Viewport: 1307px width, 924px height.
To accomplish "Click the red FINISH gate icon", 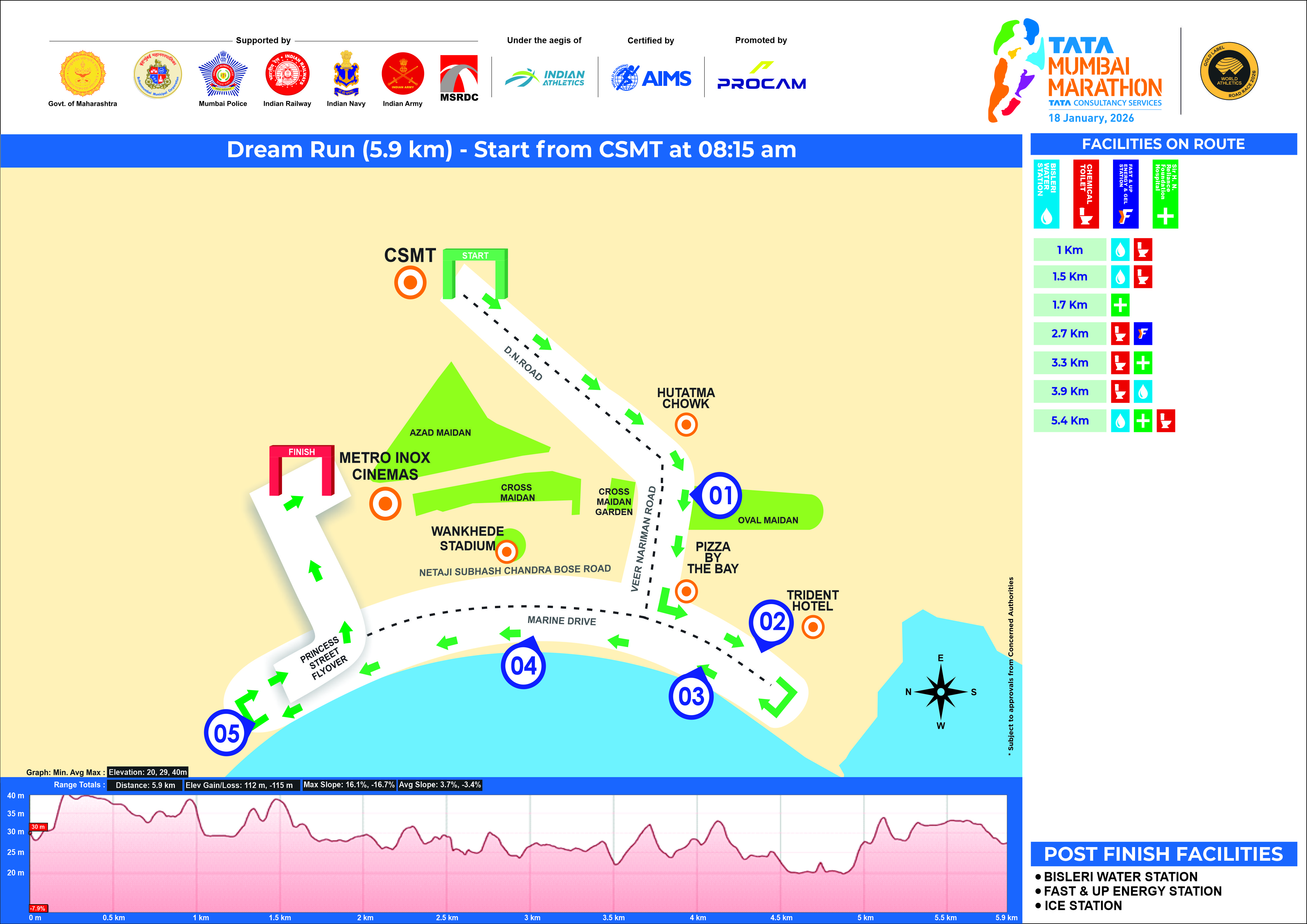I will tap(301, 452).
